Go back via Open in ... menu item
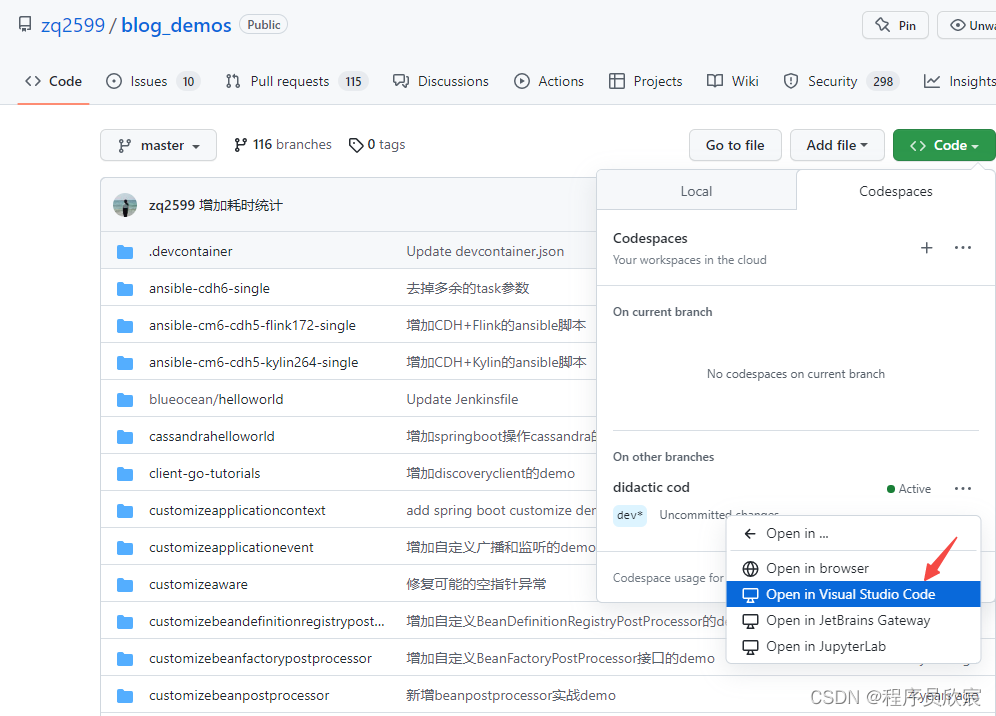 click(853, 534)
